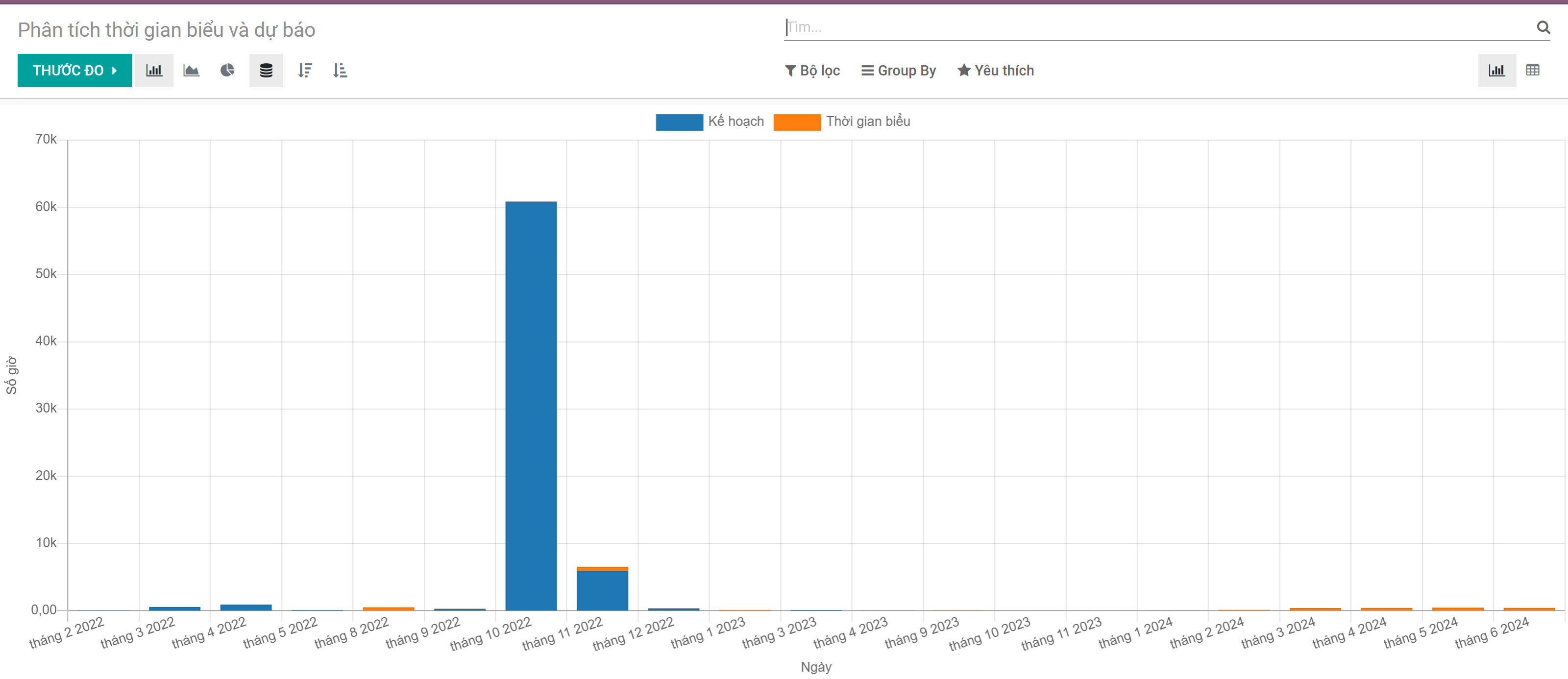Switch to pie chart mode
Viewport: 1568px width, 679px height.
coord(227,71)
